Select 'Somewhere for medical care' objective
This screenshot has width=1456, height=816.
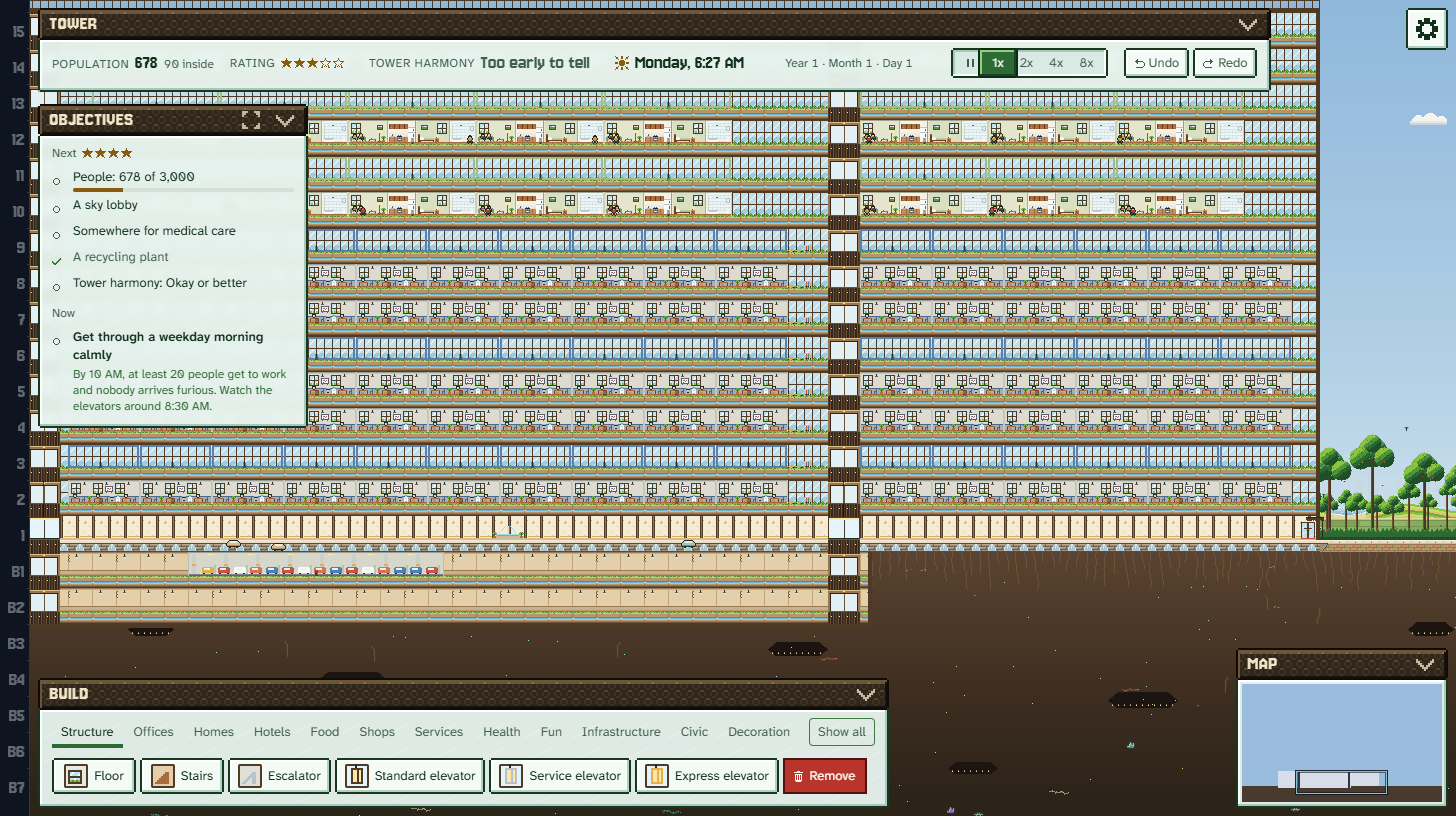point(154,231)
